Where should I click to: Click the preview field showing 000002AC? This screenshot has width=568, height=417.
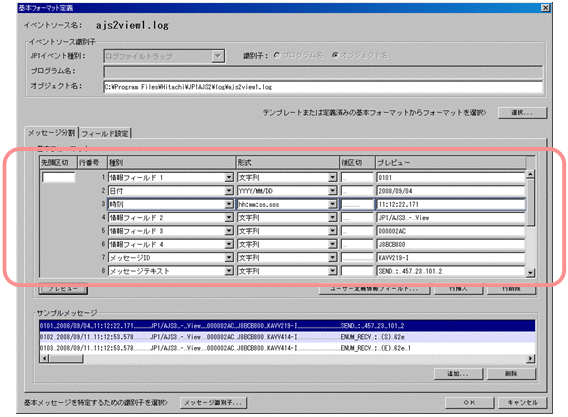point(451,231)
